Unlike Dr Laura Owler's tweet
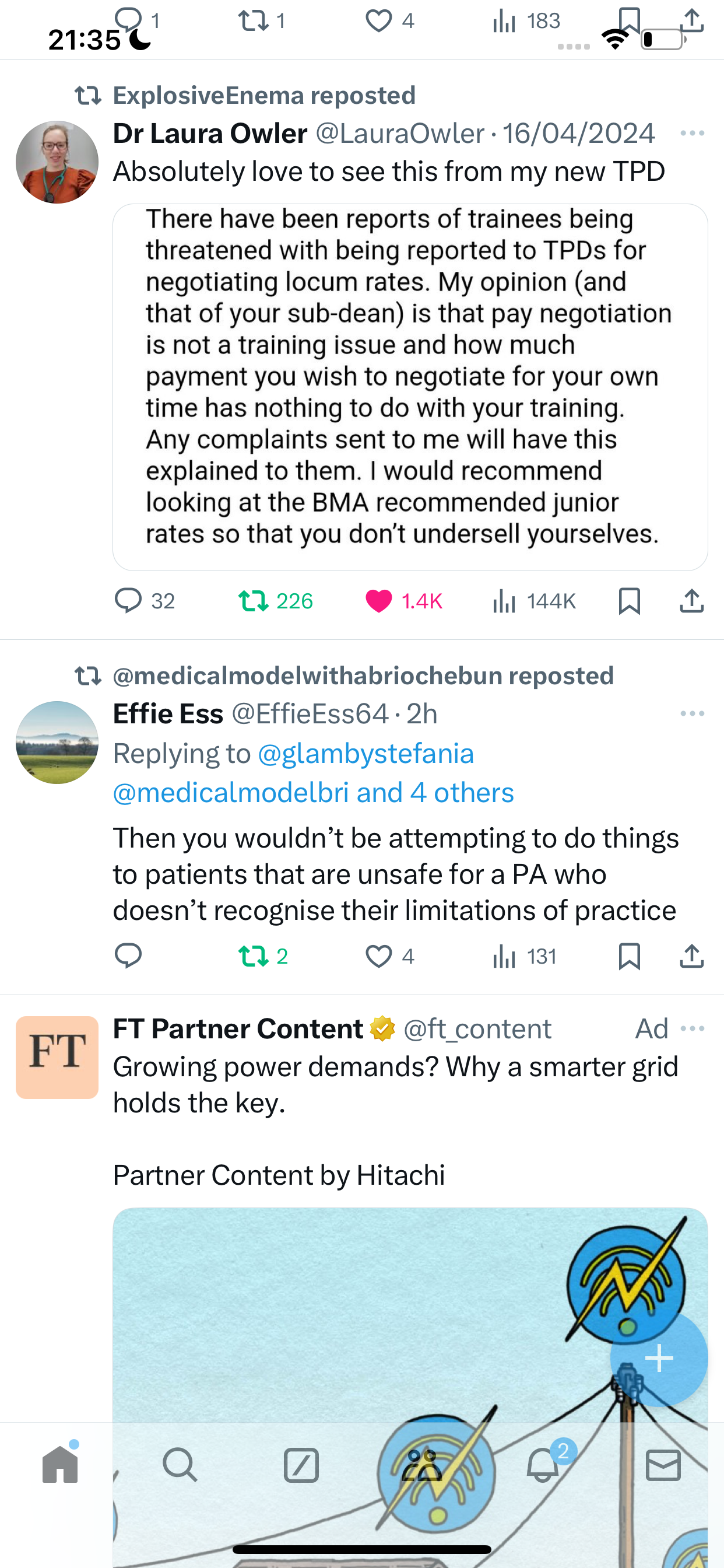Screen dimensions: 724x1568 [x=403, y=601]
